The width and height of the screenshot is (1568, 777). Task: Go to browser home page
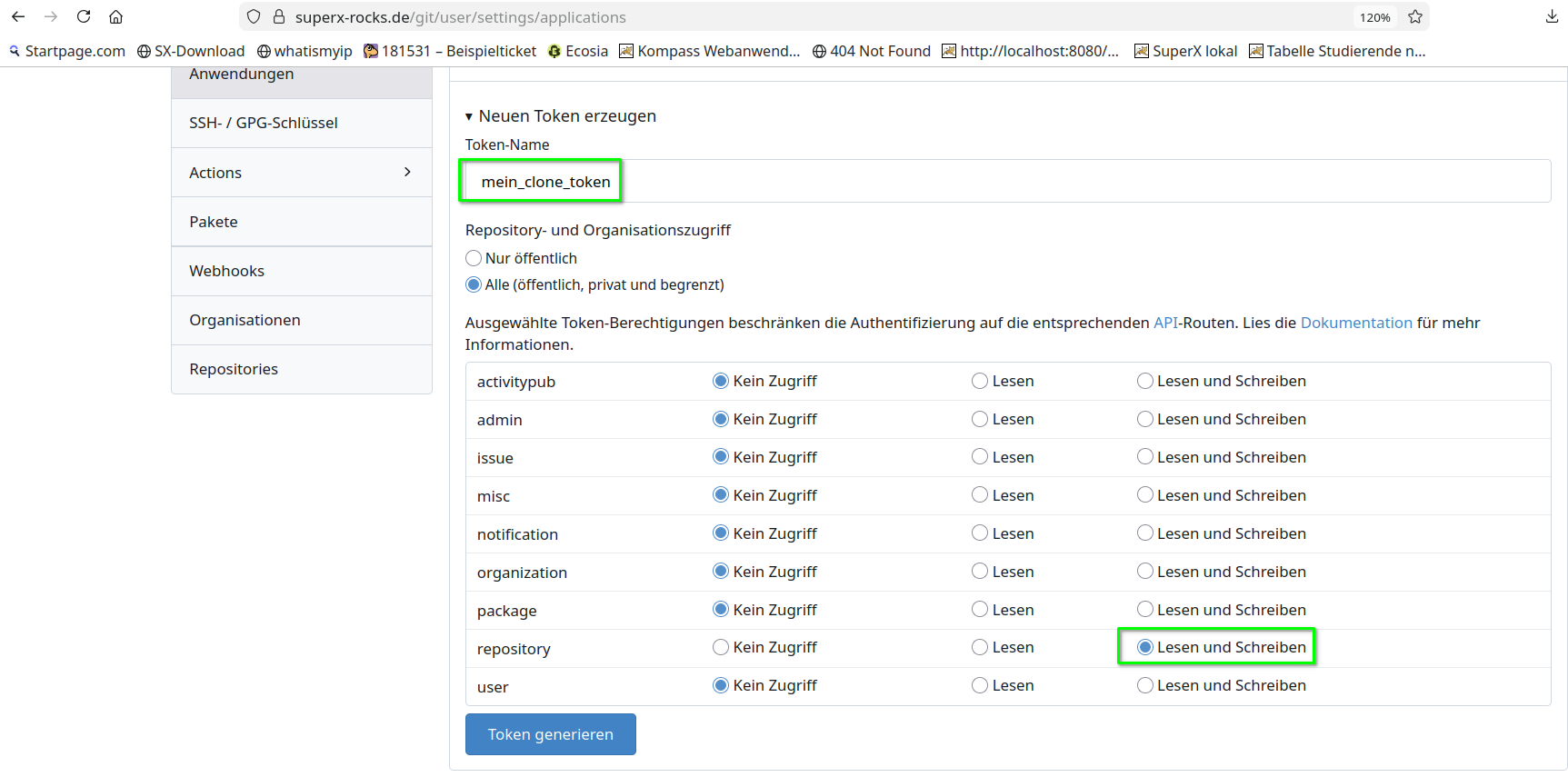115,16
